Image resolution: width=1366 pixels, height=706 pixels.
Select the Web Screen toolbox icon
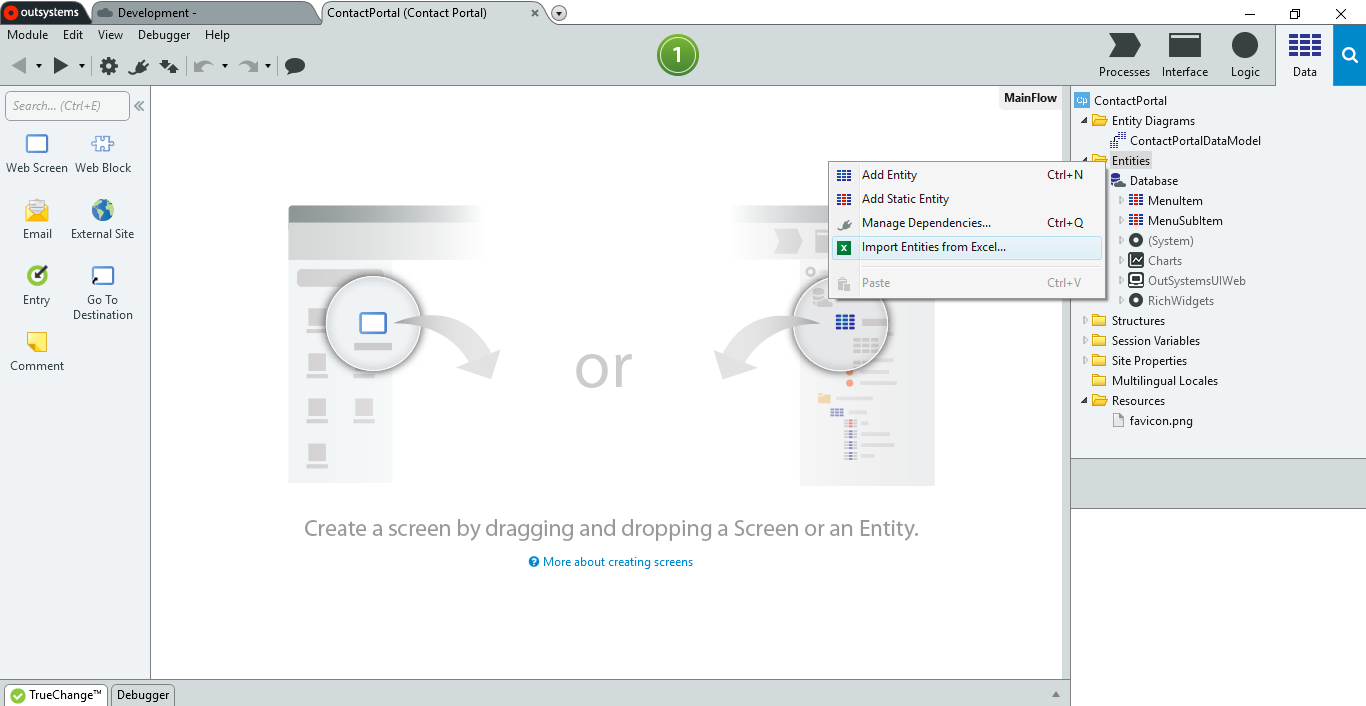coord(37,143)
